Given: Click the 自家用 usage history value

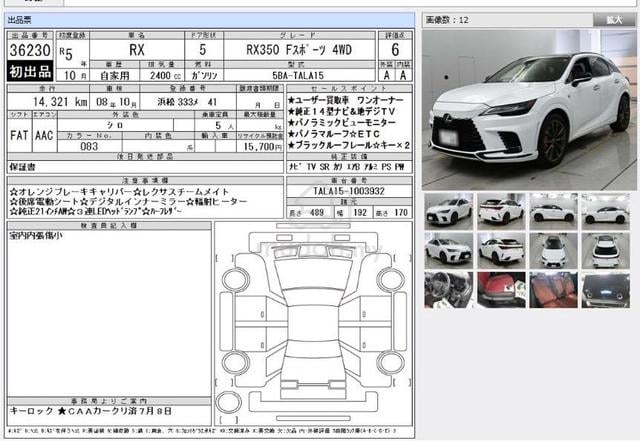Looking at the screenshot, I should (115, 76).
